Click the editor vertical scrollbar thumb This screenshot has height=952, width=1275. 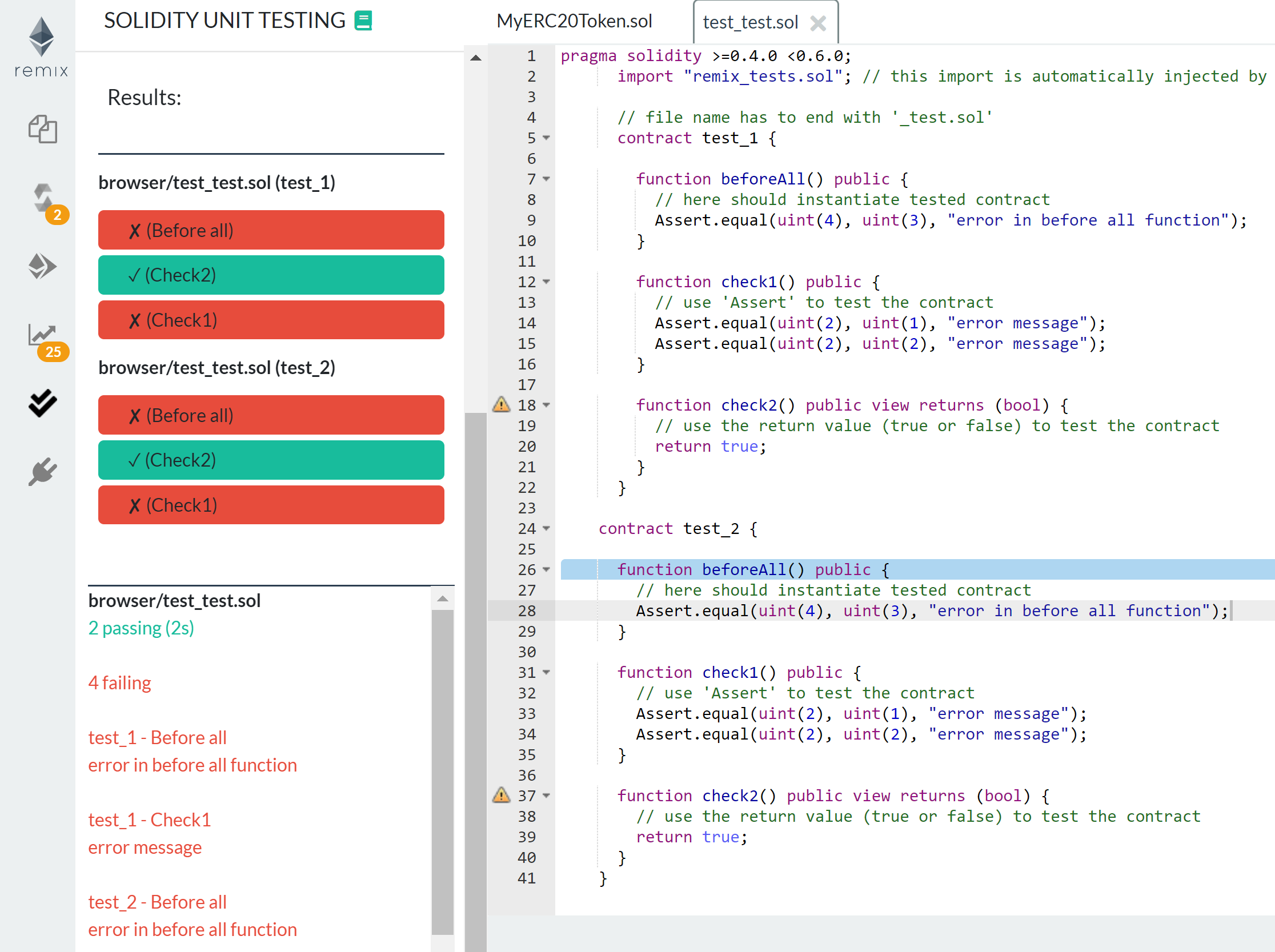pos(475,682)
